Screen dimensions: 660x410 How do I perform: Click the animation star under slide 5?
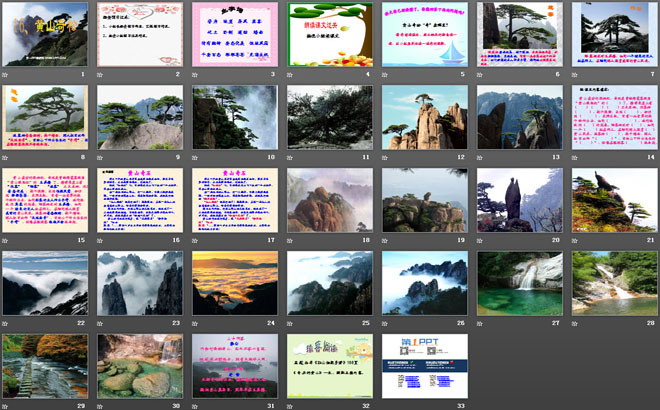coord(387,74)
